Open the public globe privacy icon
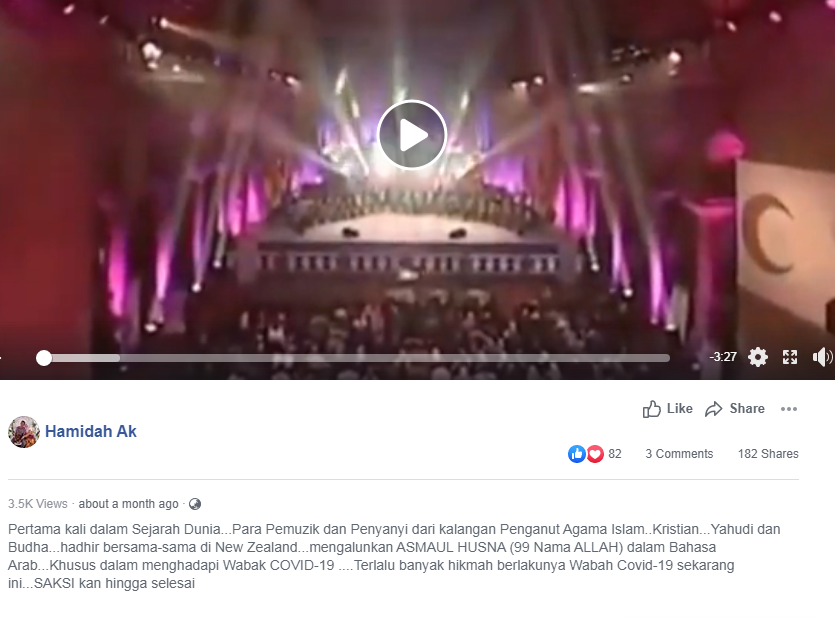 pyautogui.click(x=195, y=504)
